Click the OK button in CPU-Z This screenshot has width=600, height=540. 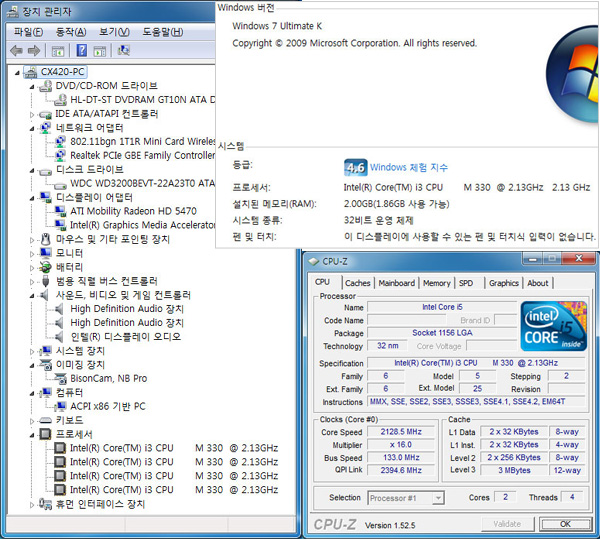click(565, 524)
